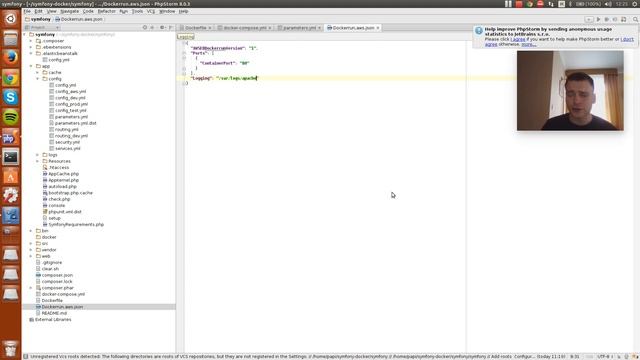Click the network indicator in system tray
This screenshot has height=360, width=640.
[551, 4]
